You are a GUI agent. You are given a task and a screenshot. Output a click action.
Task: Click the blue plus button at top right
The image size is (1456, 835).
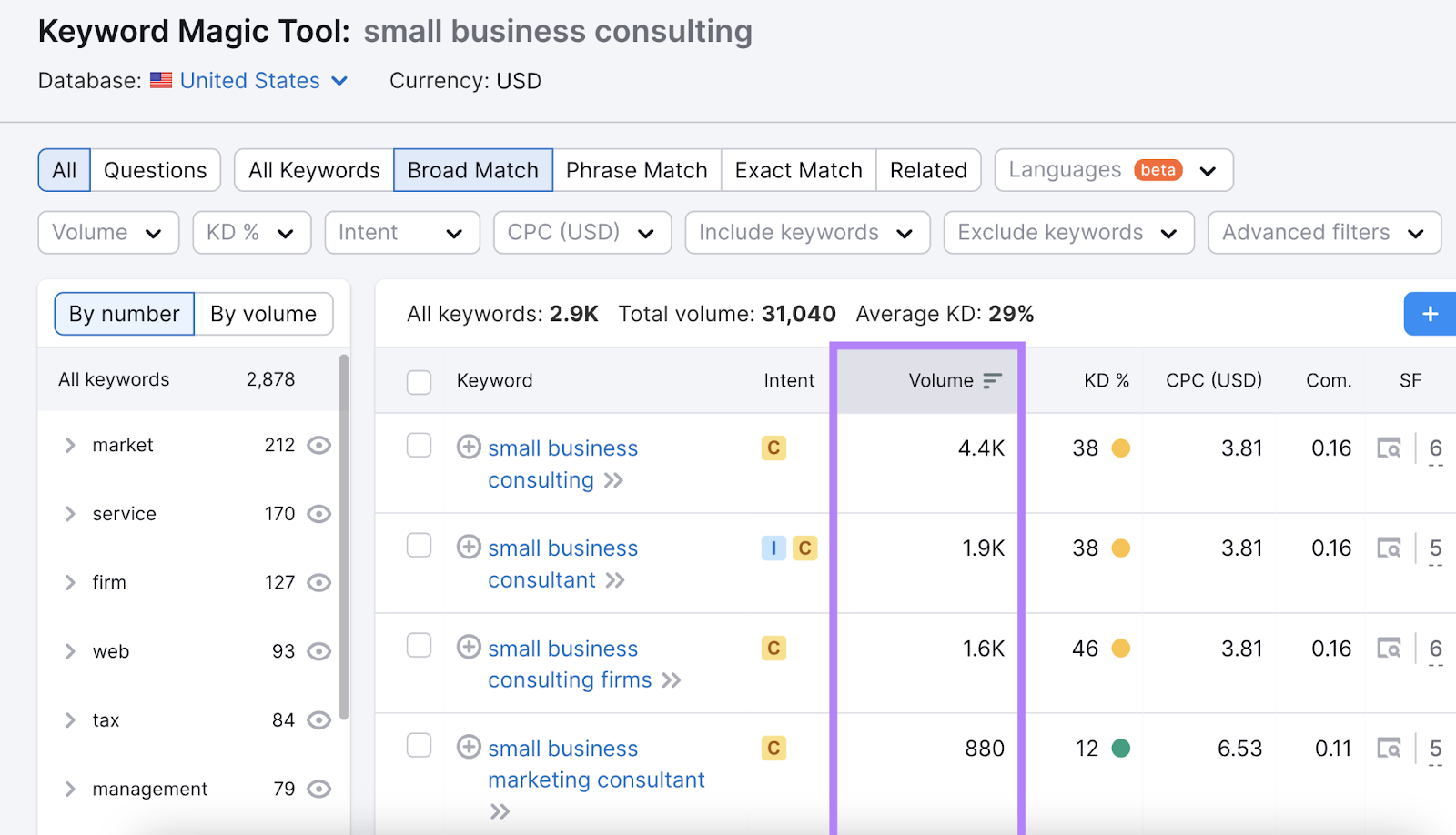click(1430, 314)
